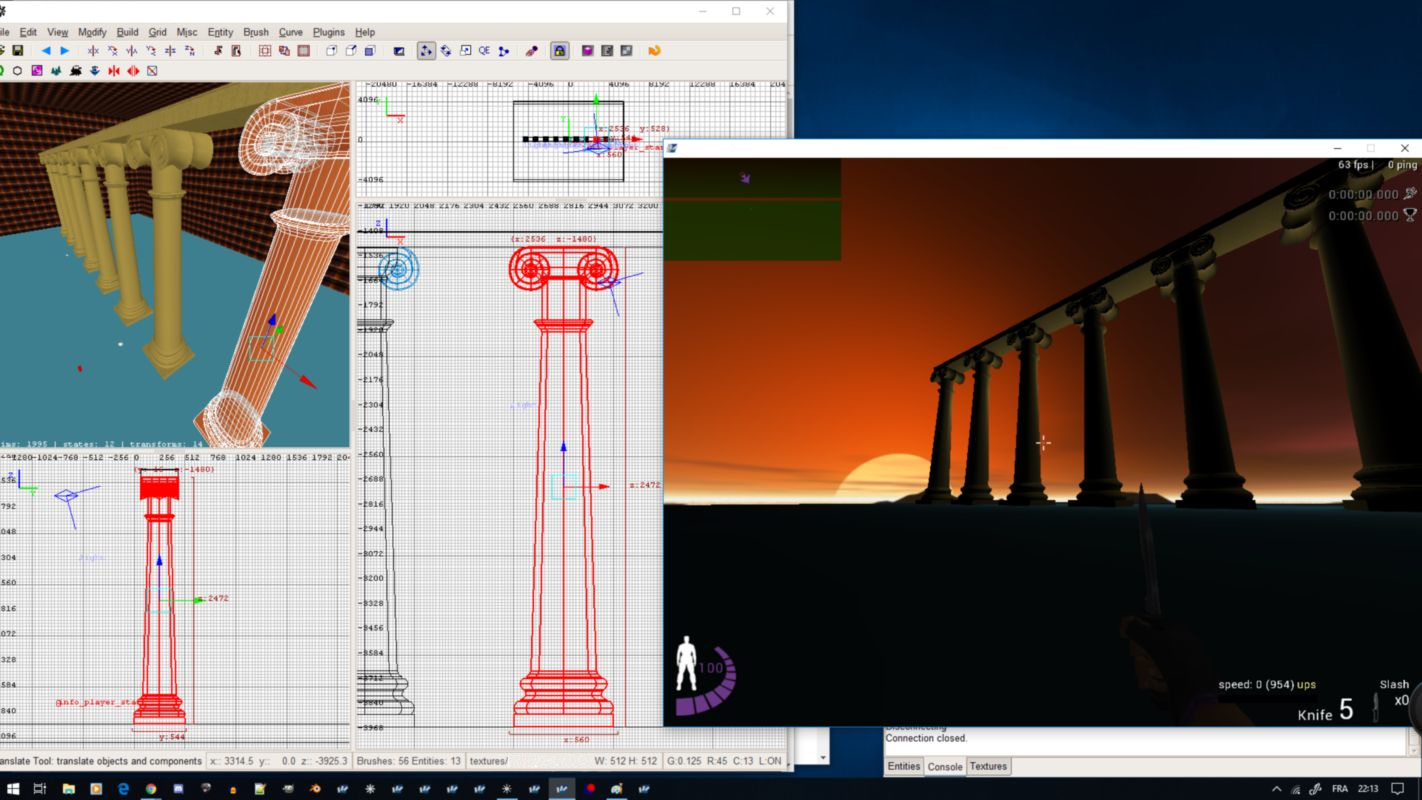1422x800 pixels.
Task: Open the Brush menu
Action: tap(256, 32)
